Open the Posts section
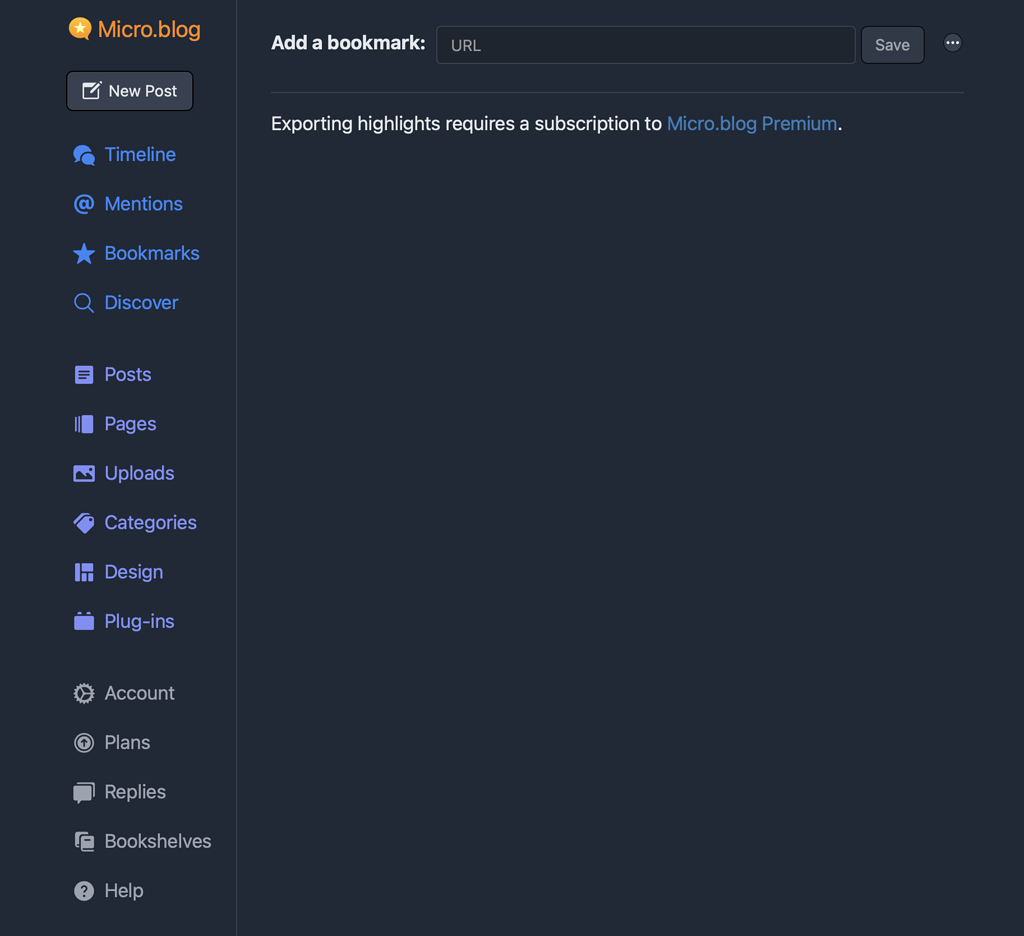Screen dimensions: 1024x936 pos(127,374)
